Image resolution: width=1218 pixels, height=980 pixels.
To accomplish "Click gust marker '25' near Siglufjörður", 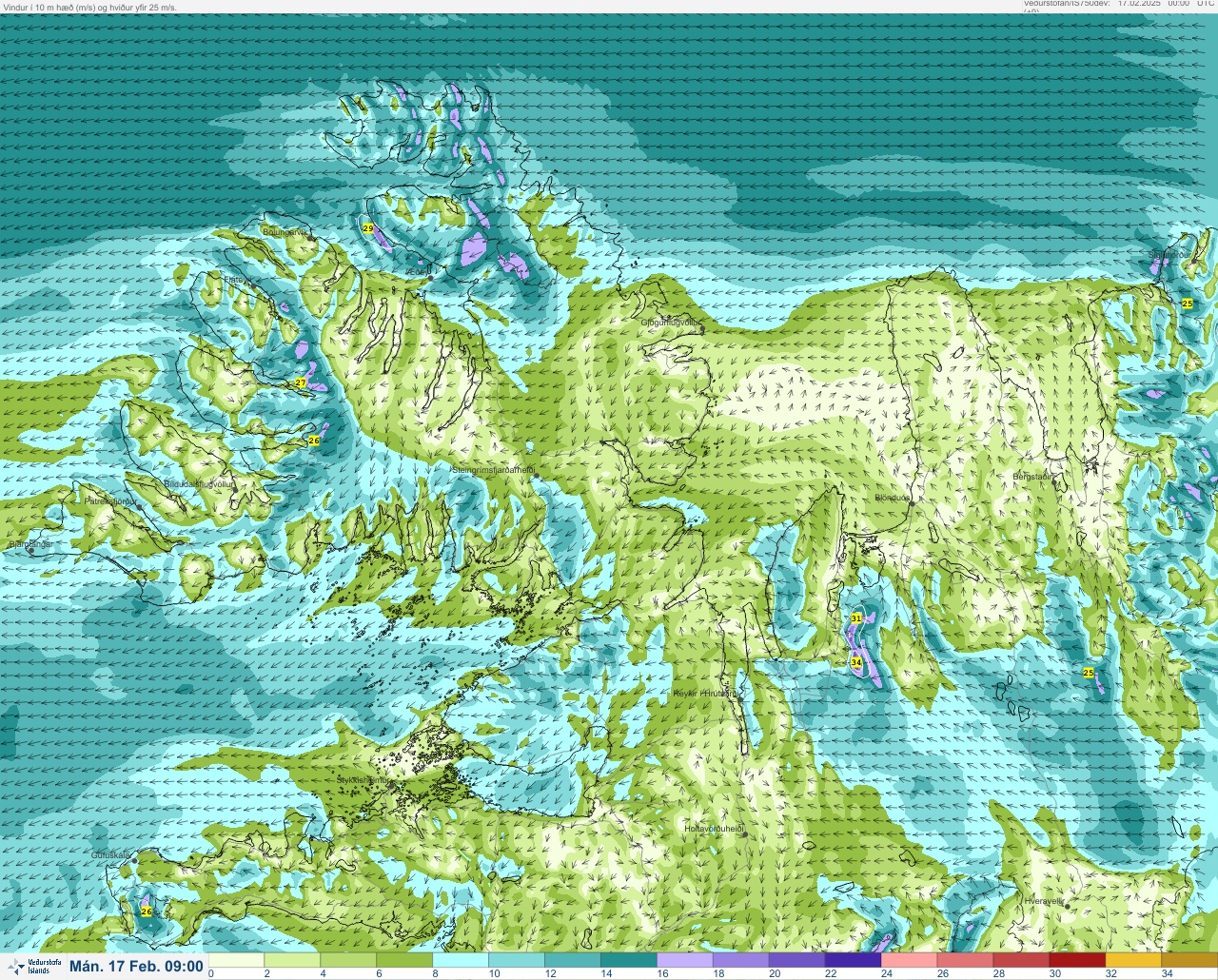I will (x=1187, y=303).
